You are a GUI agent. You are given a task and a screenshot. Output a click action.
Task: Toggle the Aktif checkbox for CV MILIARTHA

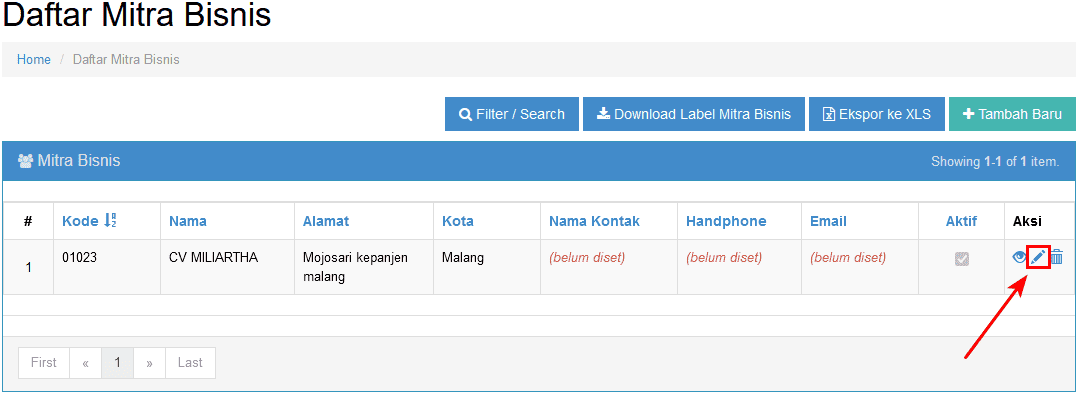[x=962, y=259]
